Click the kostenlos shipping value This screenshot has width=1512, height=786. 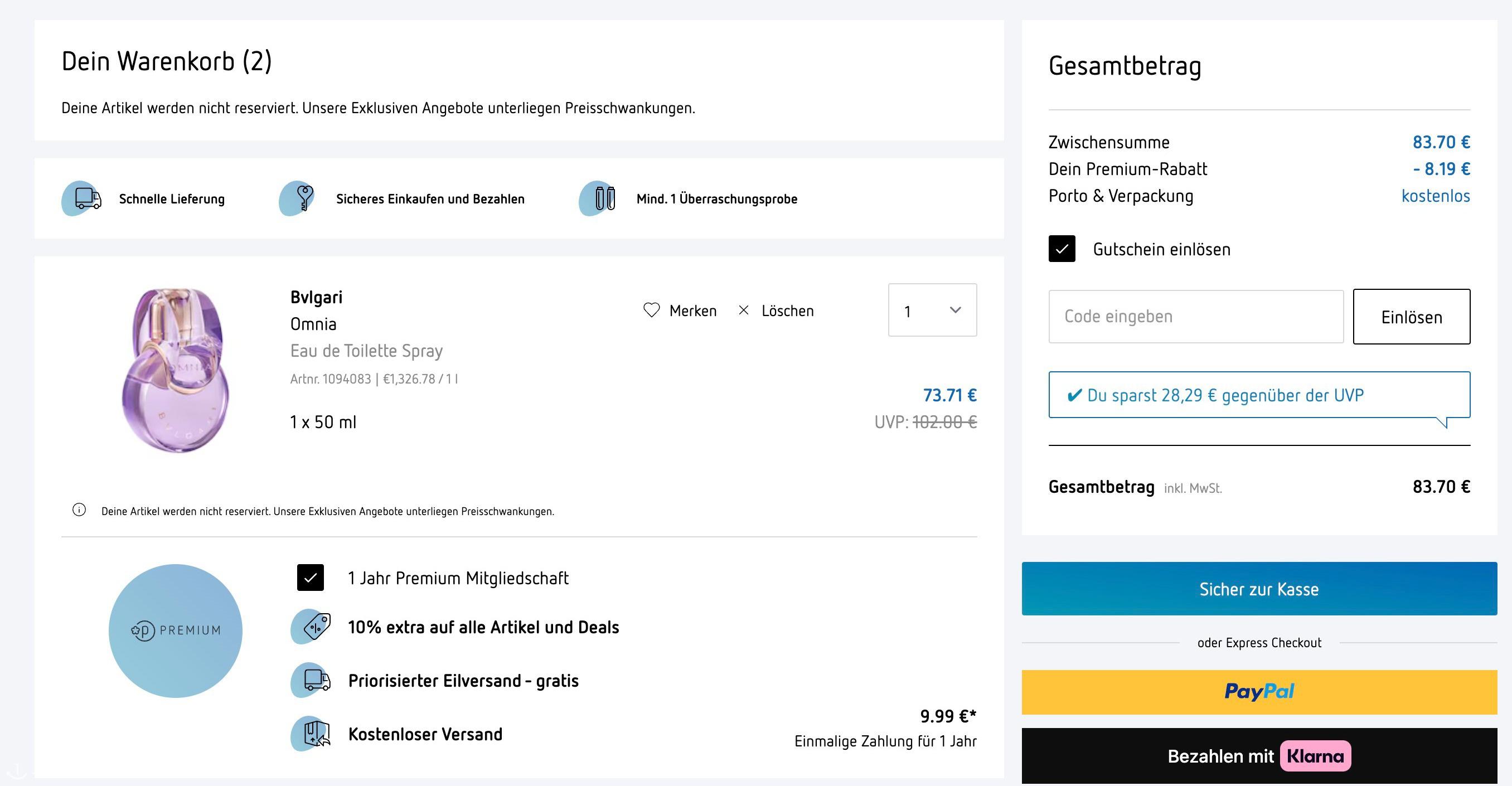coord(1436,196)
